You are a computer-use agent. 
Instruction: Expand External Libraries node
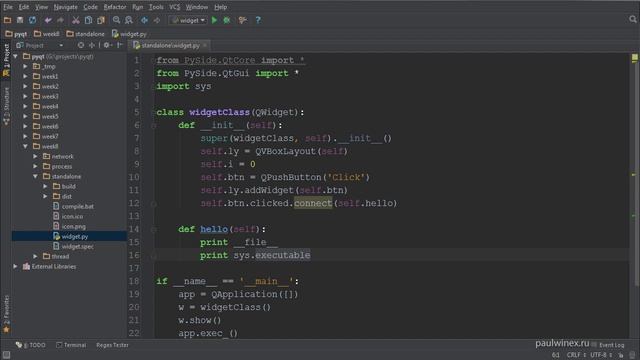[16, 266]
